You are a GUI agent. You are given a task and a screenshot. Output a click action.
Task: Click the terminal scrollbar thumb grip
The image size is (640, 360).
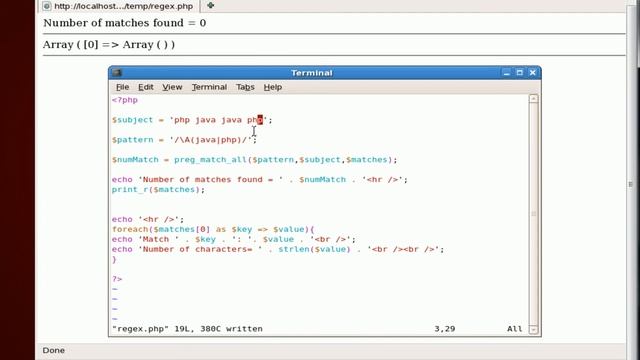533,214
